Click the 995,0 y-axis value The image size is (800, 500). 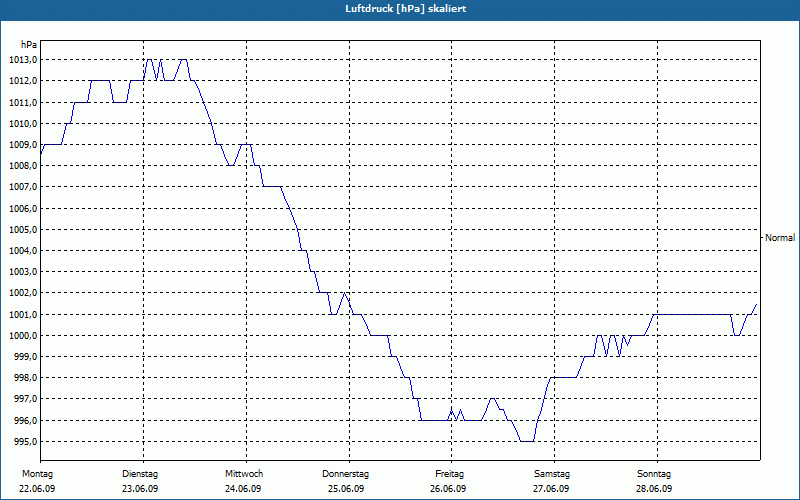26,442
